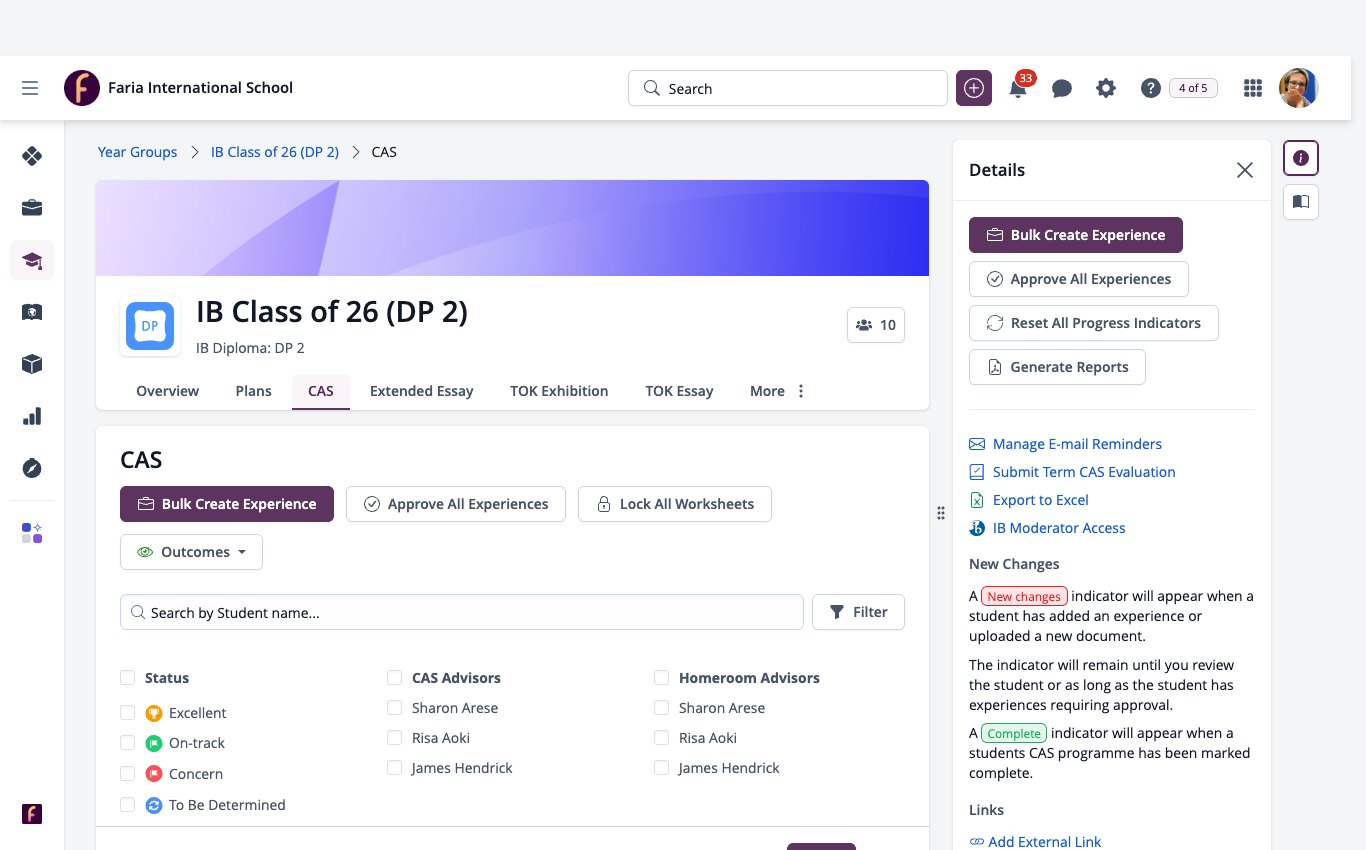
Task: Check the Concern status checkbox
Action: coord(127,774)
